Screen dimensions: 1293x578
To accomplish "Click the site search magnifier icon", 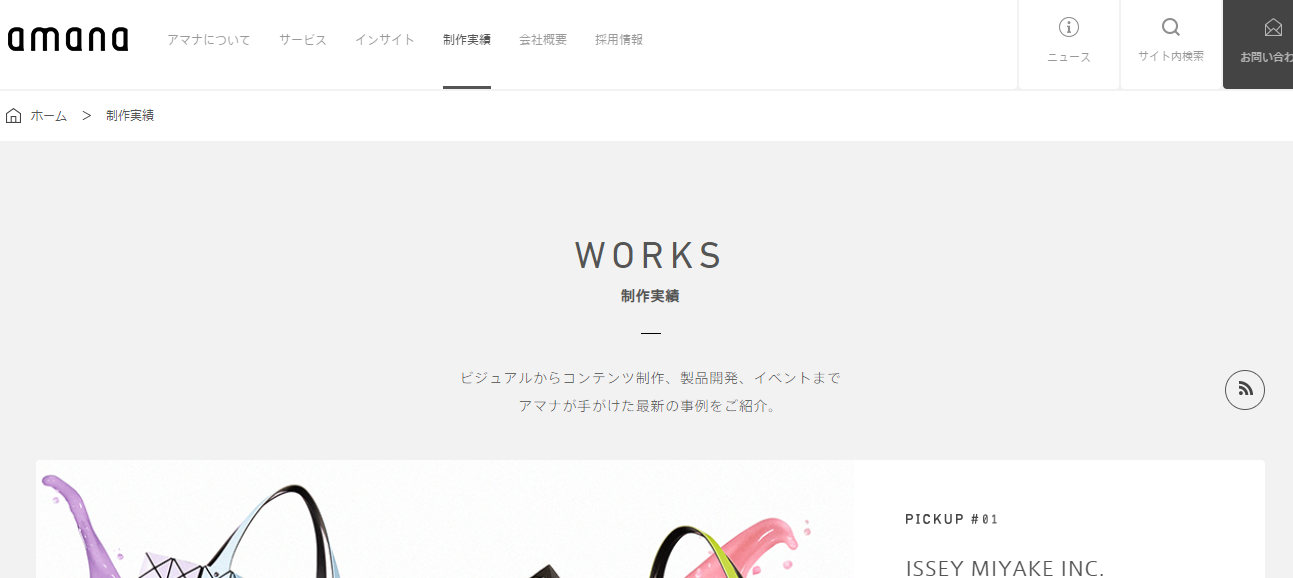I will [x=1171, y=27].
